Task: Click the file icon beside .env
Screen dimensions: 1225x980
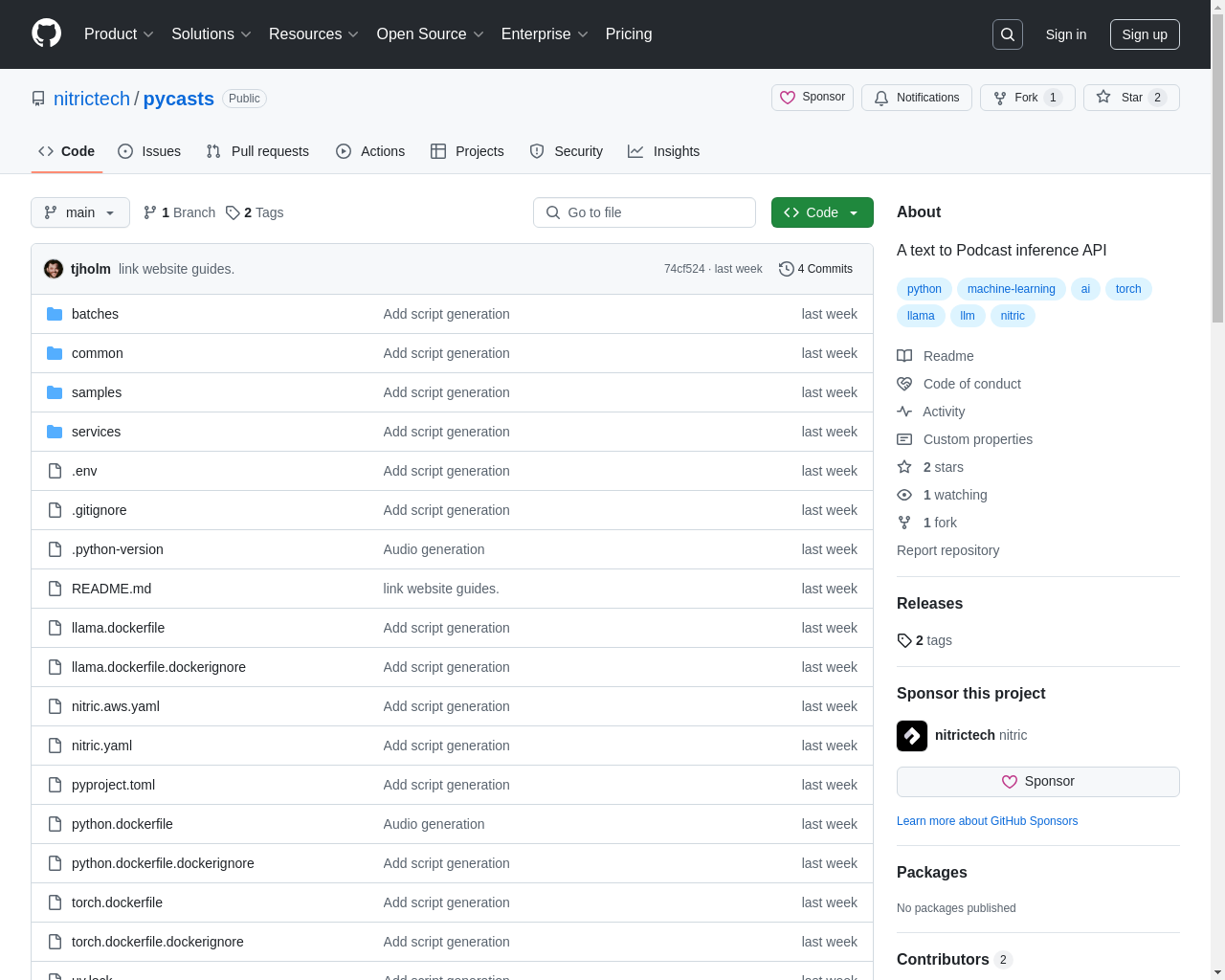Action: [55, 471]
